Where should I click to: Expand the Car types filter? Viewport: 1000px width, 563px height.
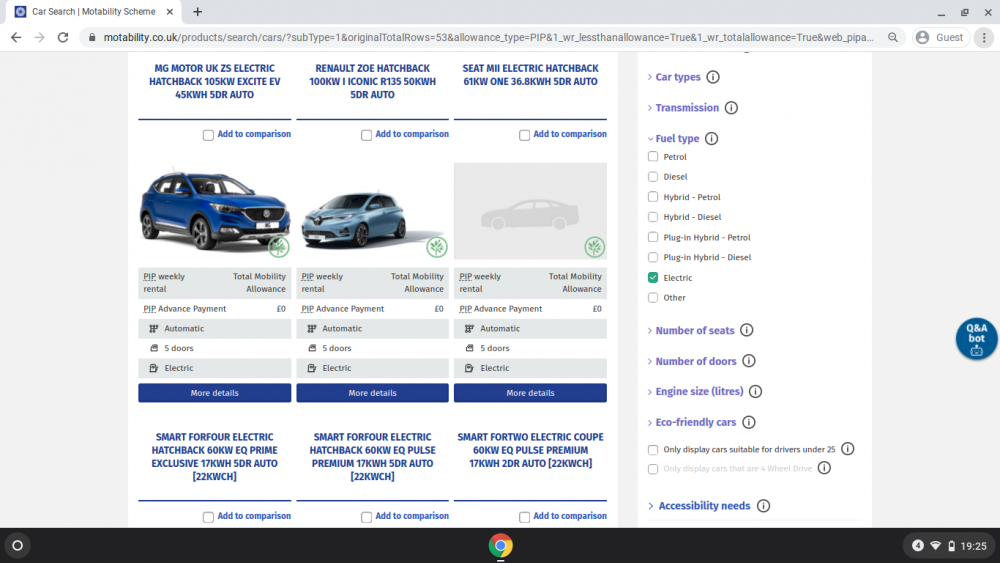point(677,77)
